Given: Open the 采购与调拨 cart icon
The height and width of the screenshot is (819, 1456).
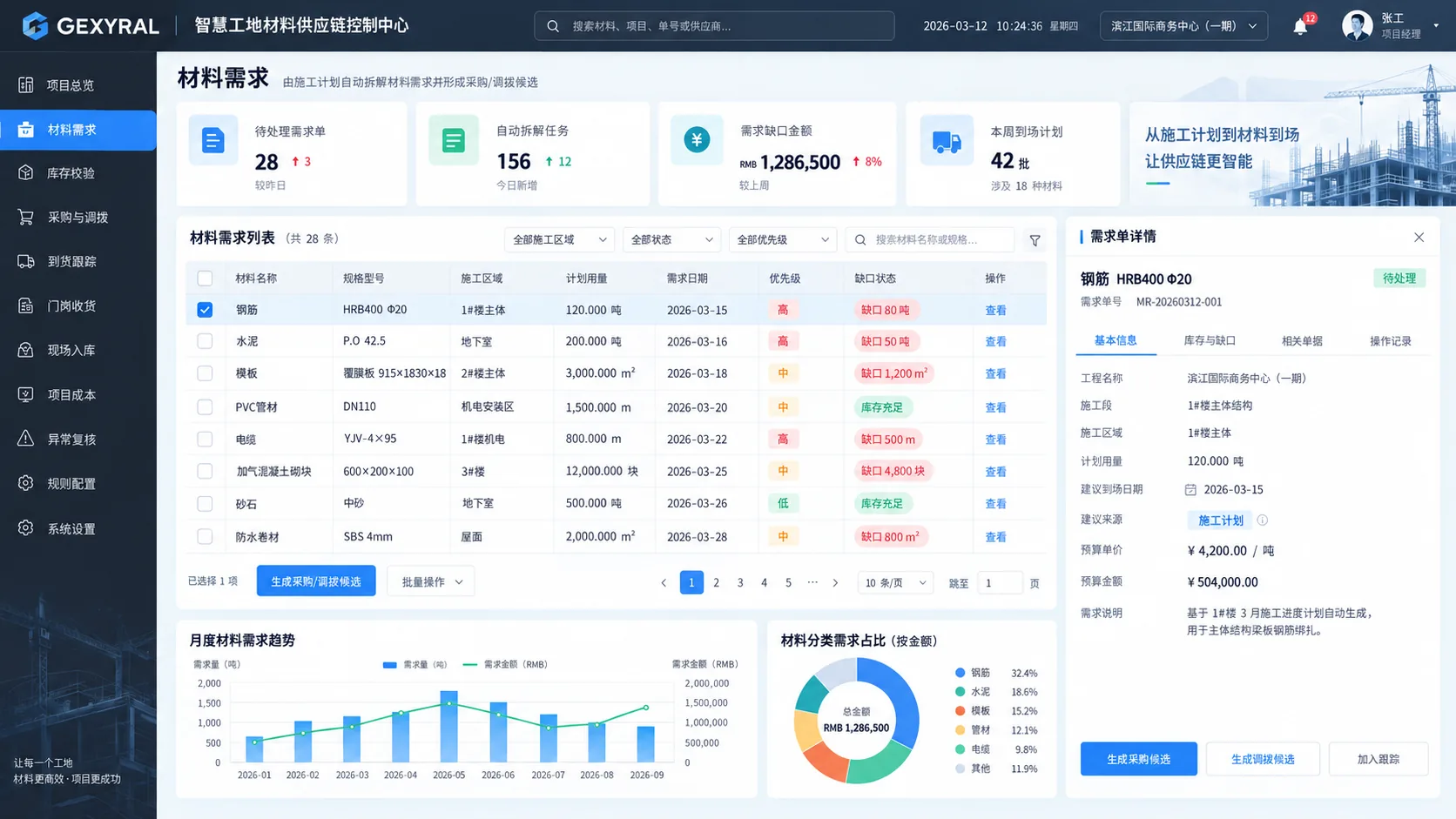Looking at the screenshot, I should (26, 217).
